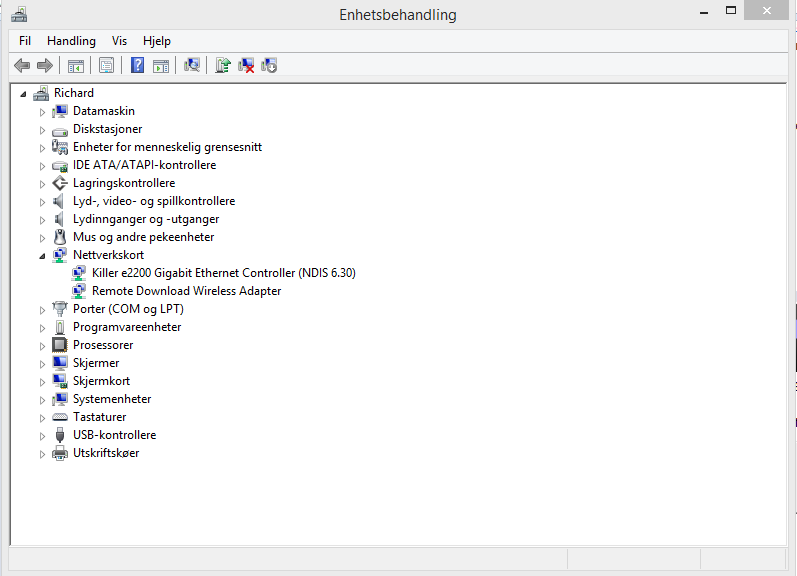Select Remote Download Wireless Adapter text
Image resolution: width=797 pixels, height=576 pixels.
click(187, 291)
